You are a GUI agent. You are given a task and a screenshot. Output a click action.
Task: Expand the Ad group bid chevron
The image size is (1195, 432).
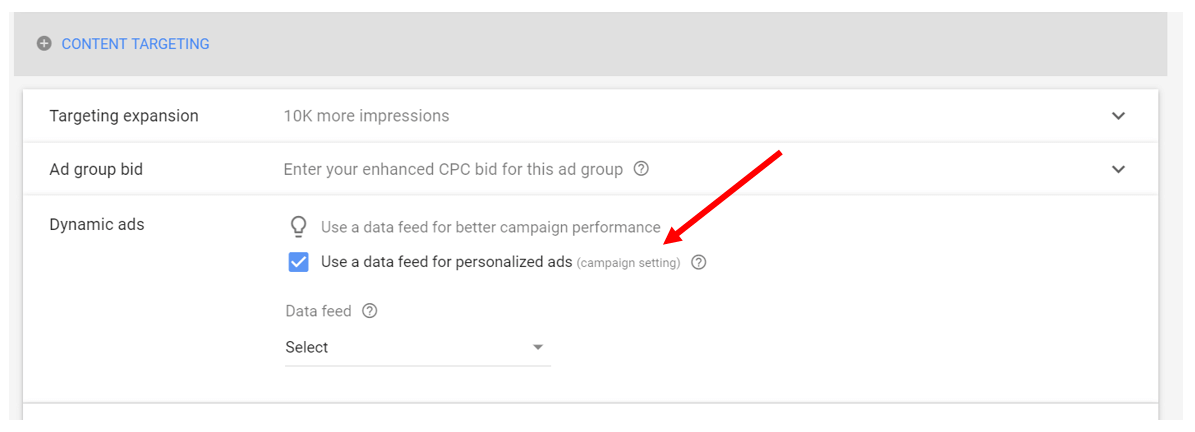click(x=1118, y=169)
